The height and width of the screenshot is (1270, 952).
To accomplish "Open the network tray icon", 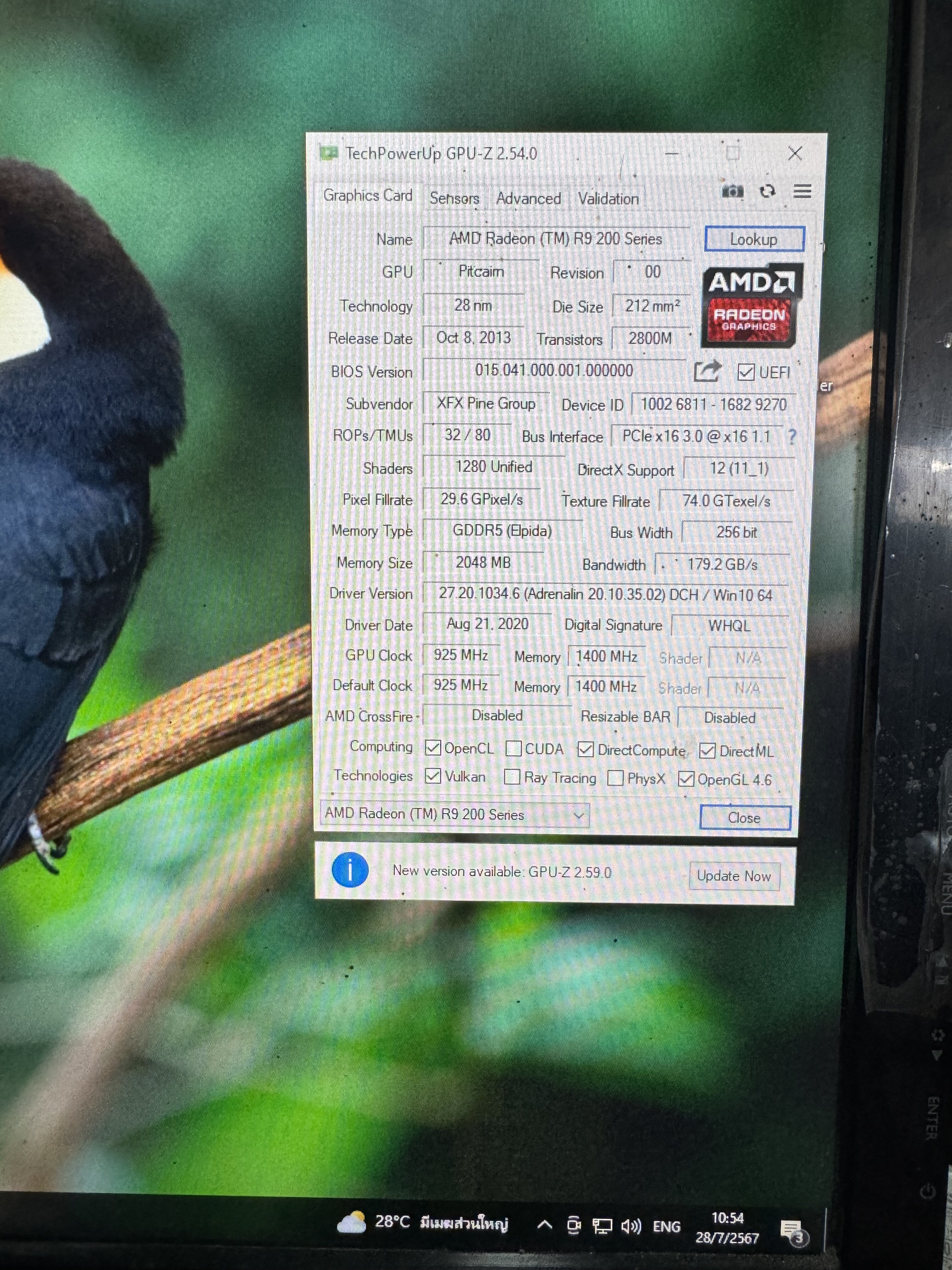I will pos(602,1226).
